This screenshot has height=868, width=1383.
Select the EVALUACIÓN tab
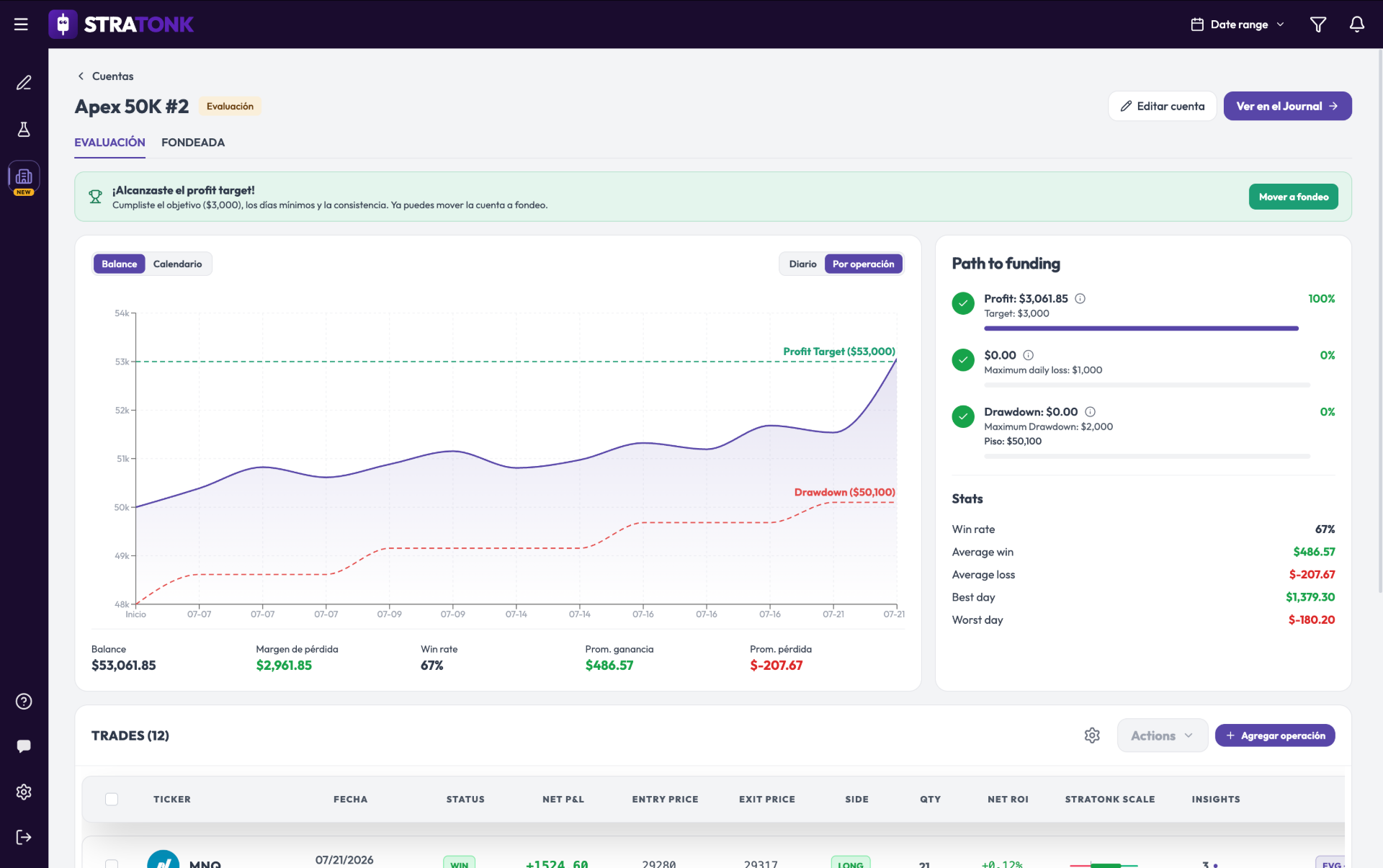[x=109, y=143]
